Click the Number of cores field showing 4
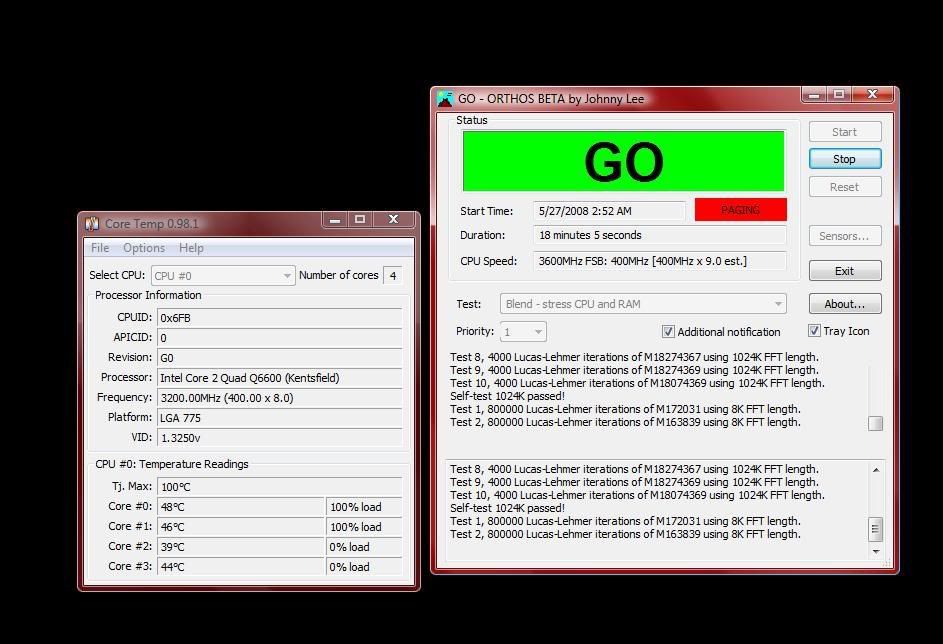 pyautogui.click(x=393, y=275)
